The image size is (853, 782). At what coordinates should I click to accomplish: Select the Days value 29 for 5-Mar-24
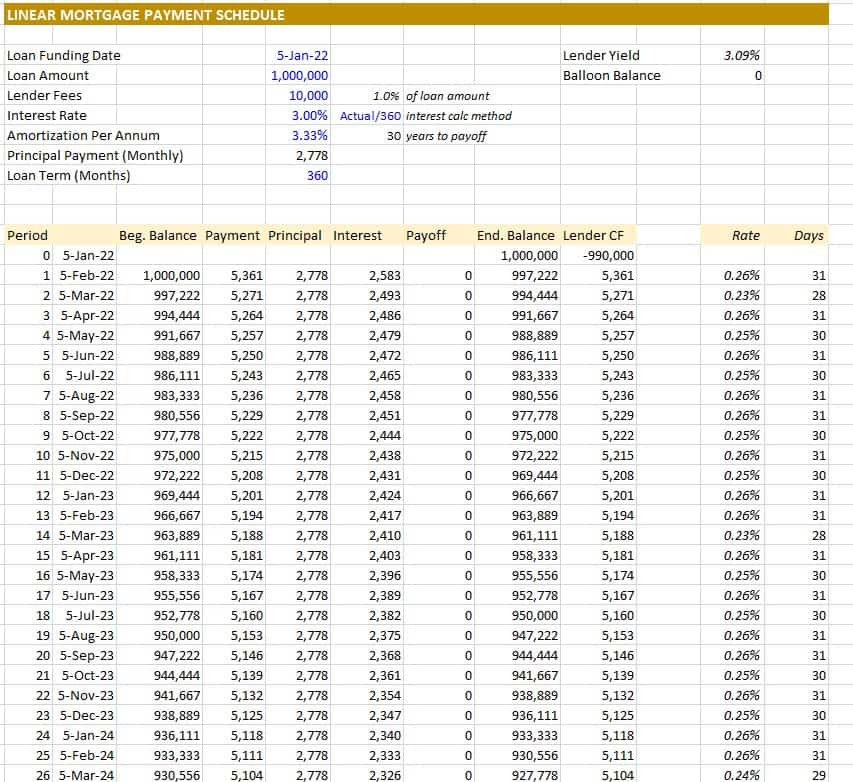click(x=819, y=775)
